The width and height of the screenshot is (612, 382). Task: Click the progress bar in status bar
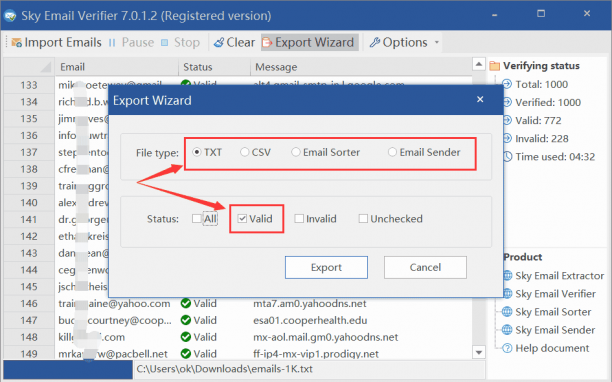[68, 369]
